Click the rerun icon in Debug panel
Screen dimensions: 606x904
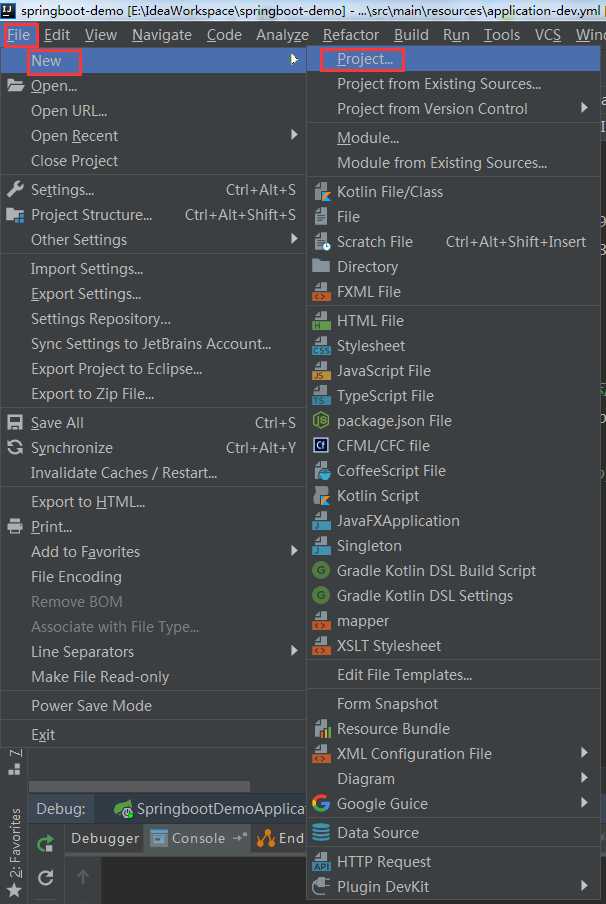46,845
